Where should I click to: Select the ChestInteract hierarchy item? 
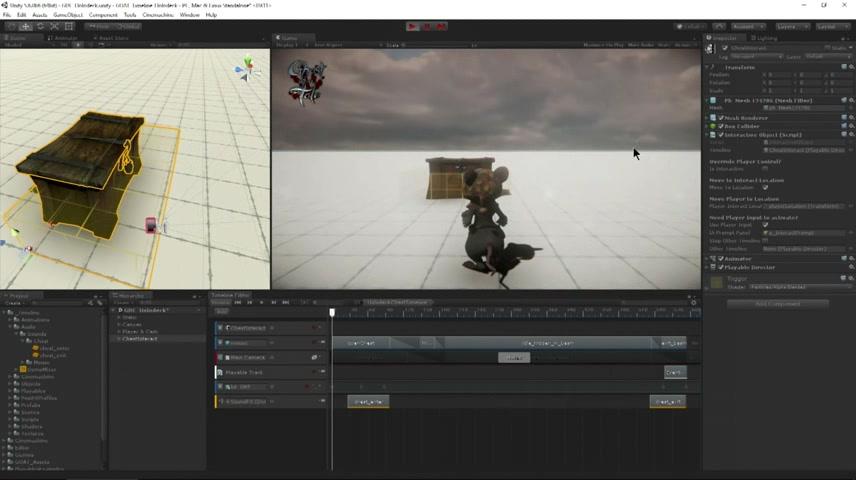pos(140,339)
